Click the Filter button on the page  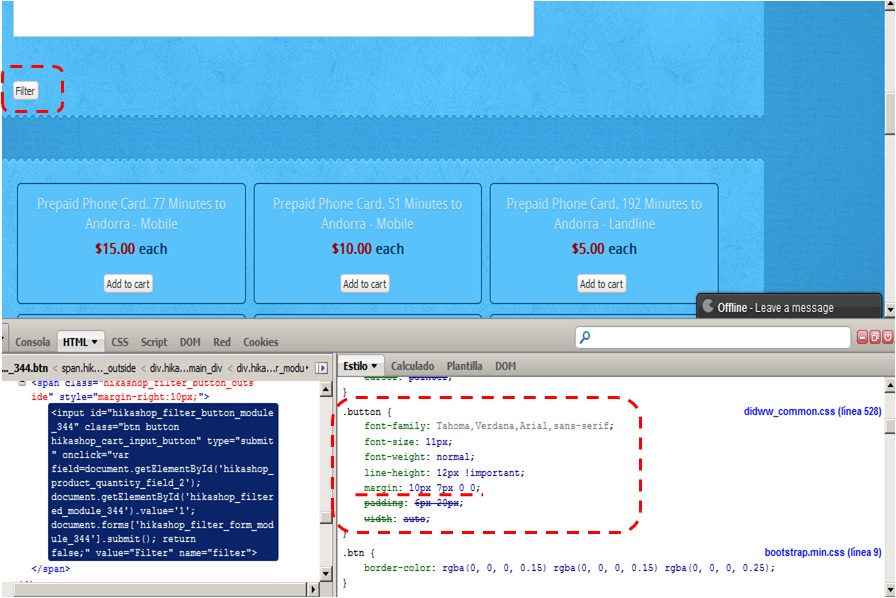pos(25,91)
